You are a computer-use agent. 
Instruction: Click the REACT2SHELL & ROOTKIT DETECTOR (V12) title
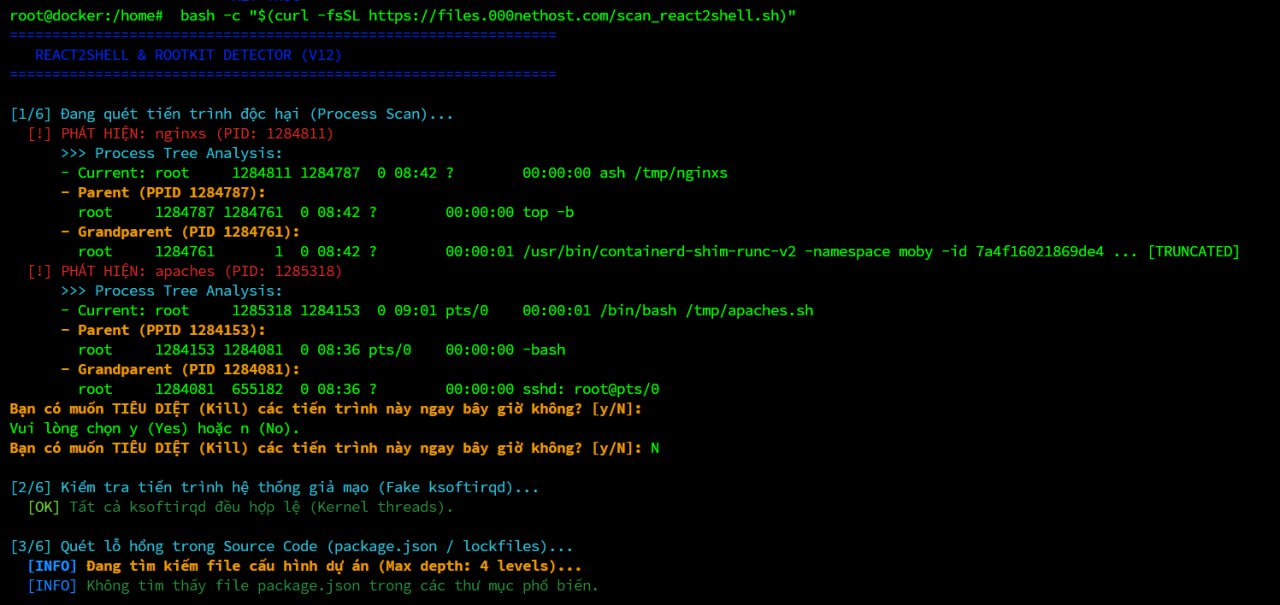[x=188, y=55]
